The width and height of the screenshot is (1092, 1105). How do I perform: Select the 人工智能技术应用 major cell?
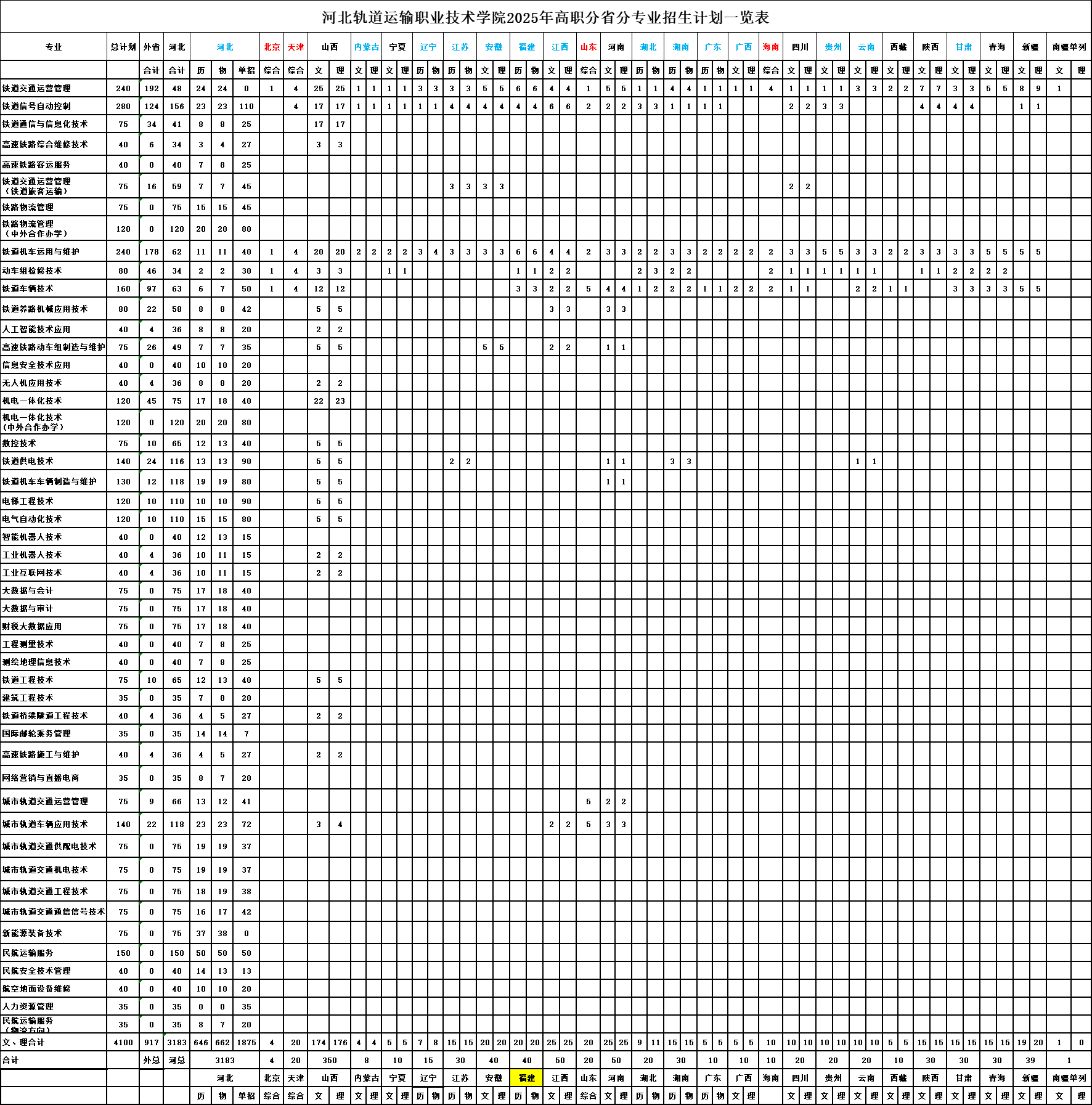[37, 329]
